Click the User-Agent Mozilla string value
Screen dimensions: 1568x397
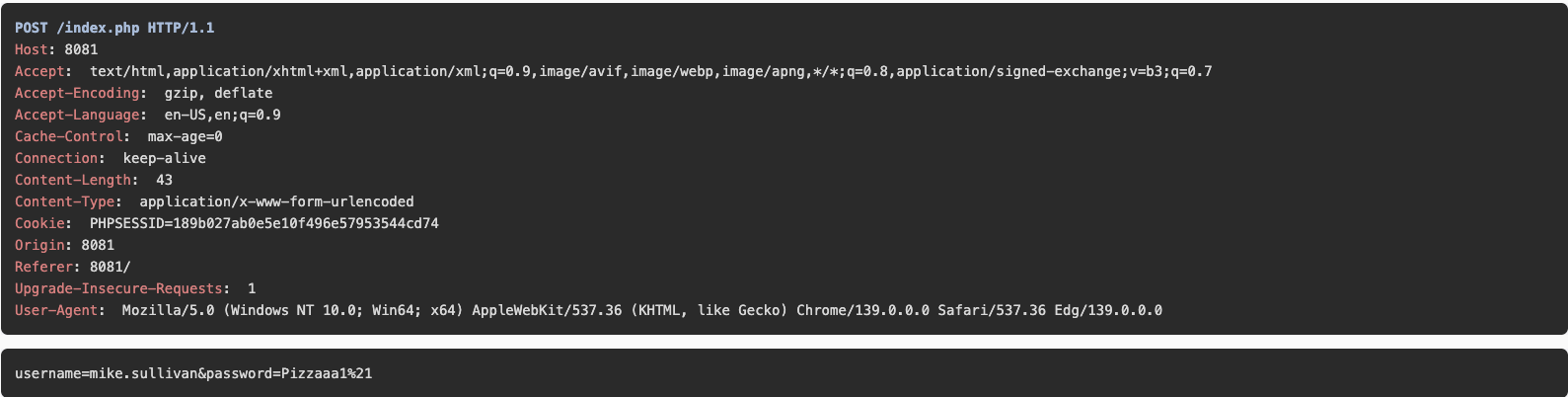641,310
